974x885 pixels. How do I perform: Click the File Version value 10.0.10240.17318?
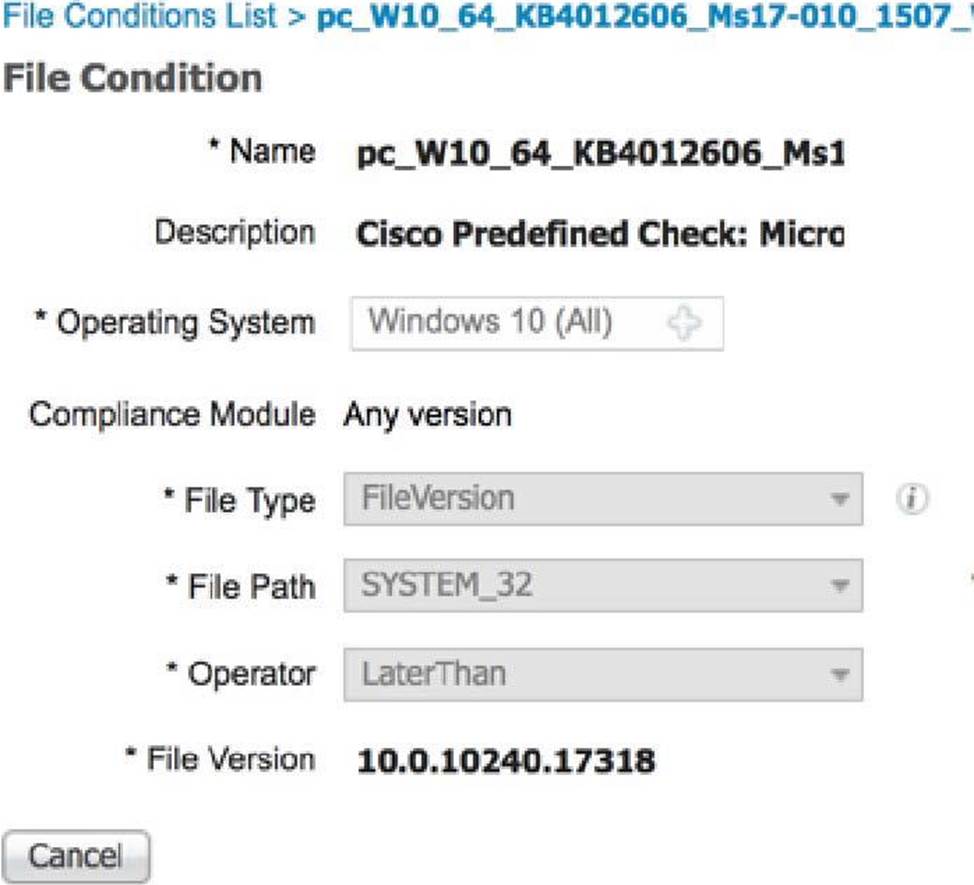(506, 762)
